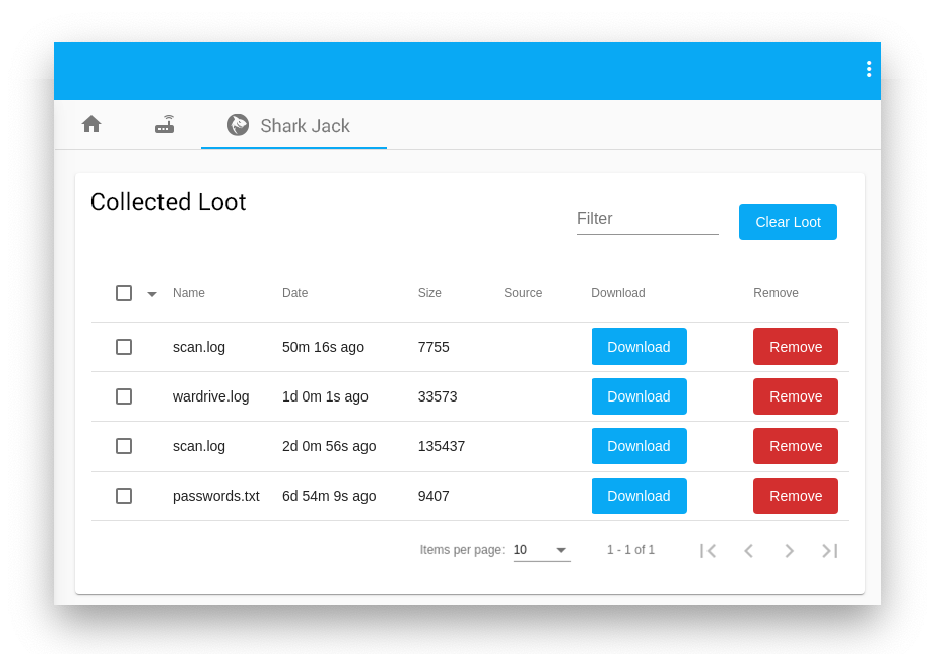Image resolution: width=935 pixels, height=654 pixels.
Task: Open the Home tab icon
Action: 92,124
